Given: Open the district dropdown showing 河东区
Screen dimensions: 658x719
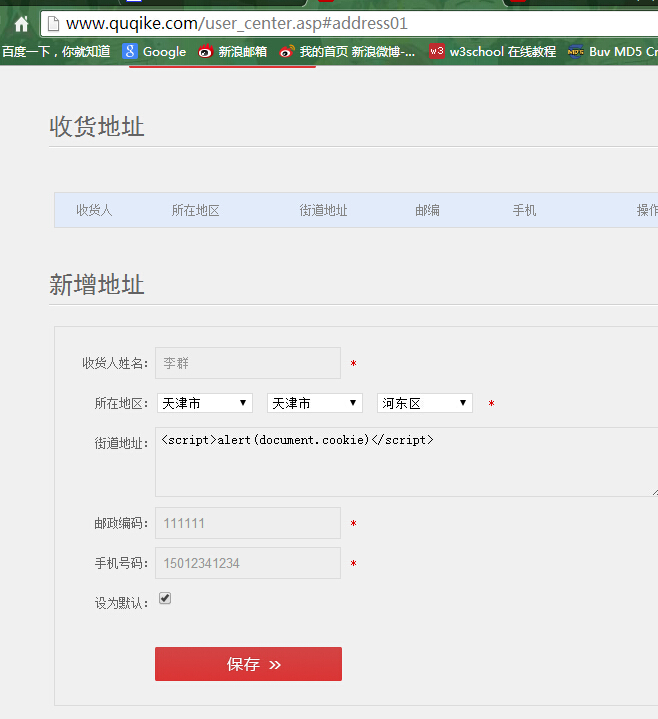Looking at the screenshot, I should [x=425, y=403].
